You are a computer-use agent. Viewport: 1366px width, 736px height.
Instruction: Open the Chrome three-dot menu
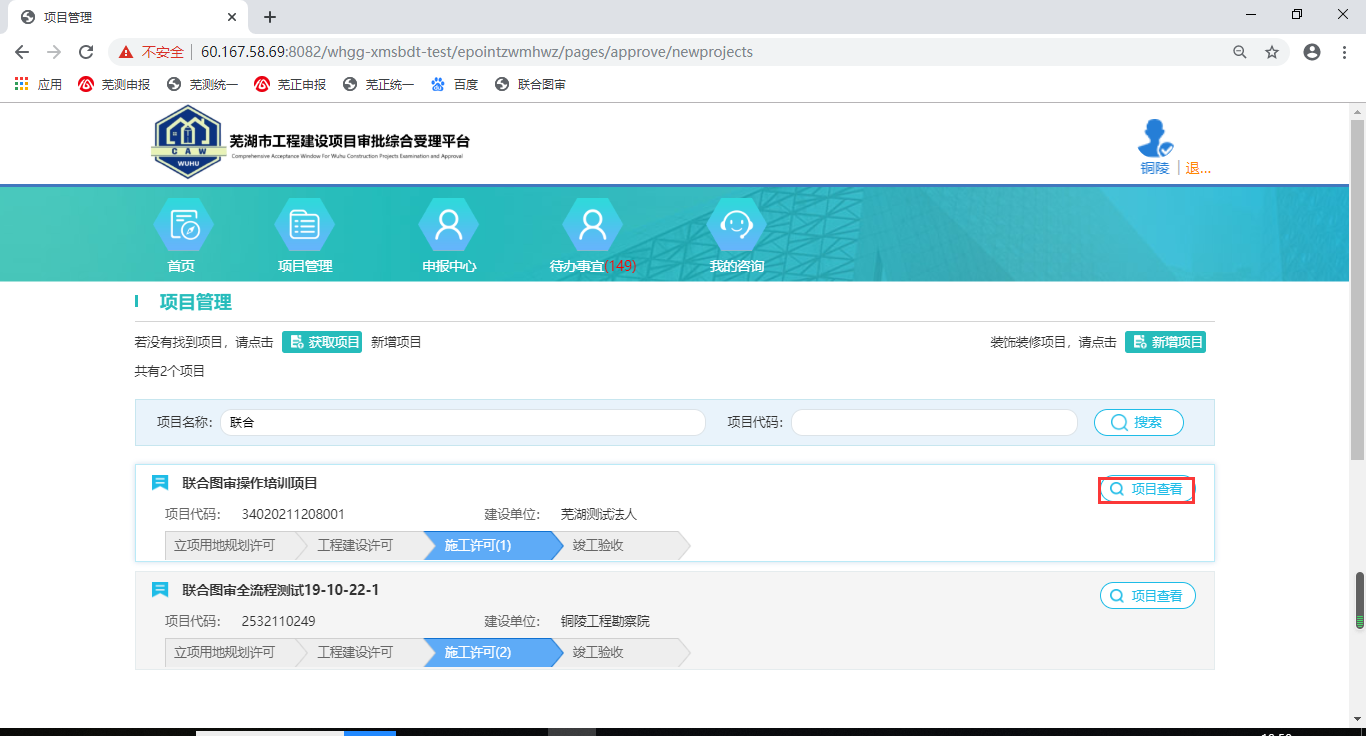(x=1344, y=52)
